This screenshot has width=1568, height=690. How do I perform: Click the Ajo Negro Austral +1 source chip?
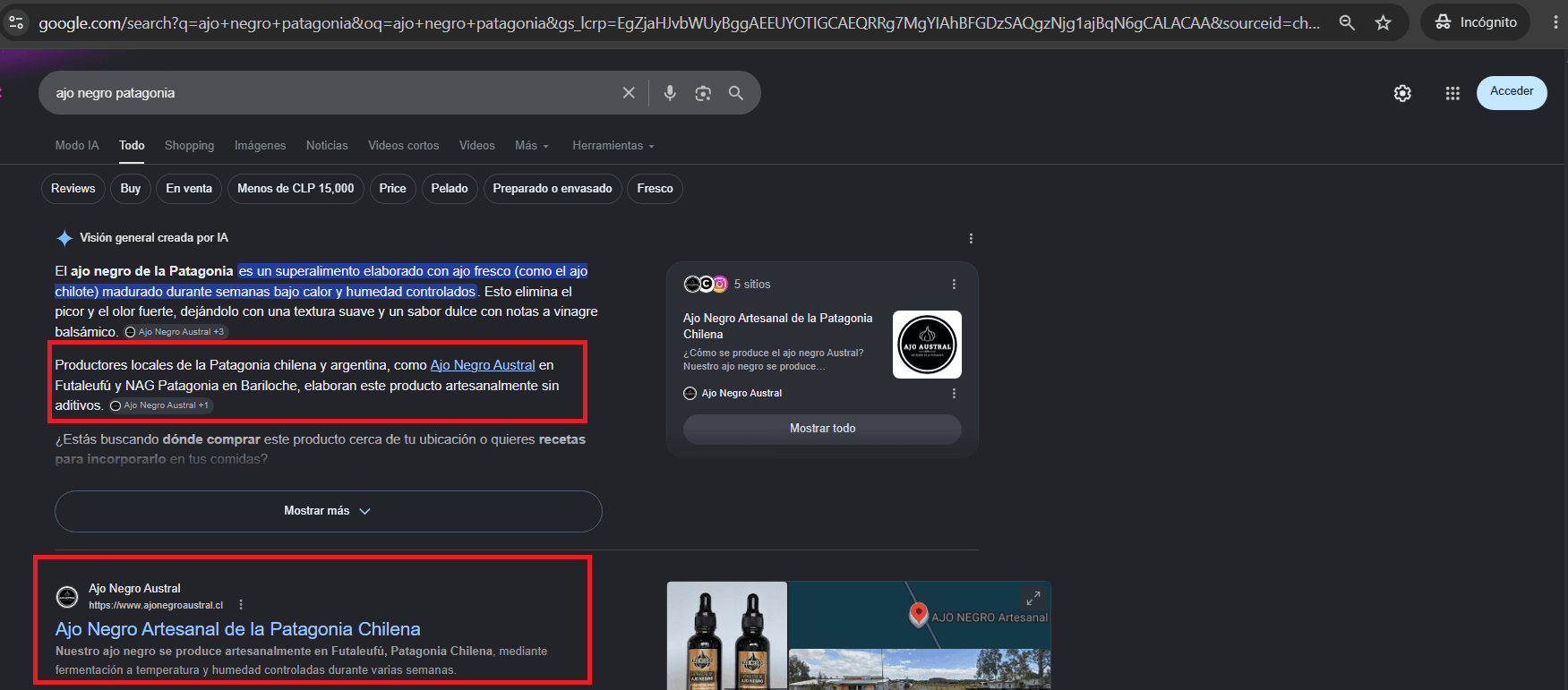(x=159, y=405)
